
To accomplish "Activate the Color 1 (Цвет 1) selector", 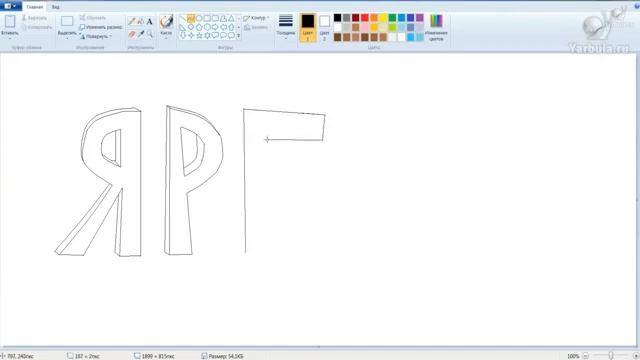I will pos(308,27).
